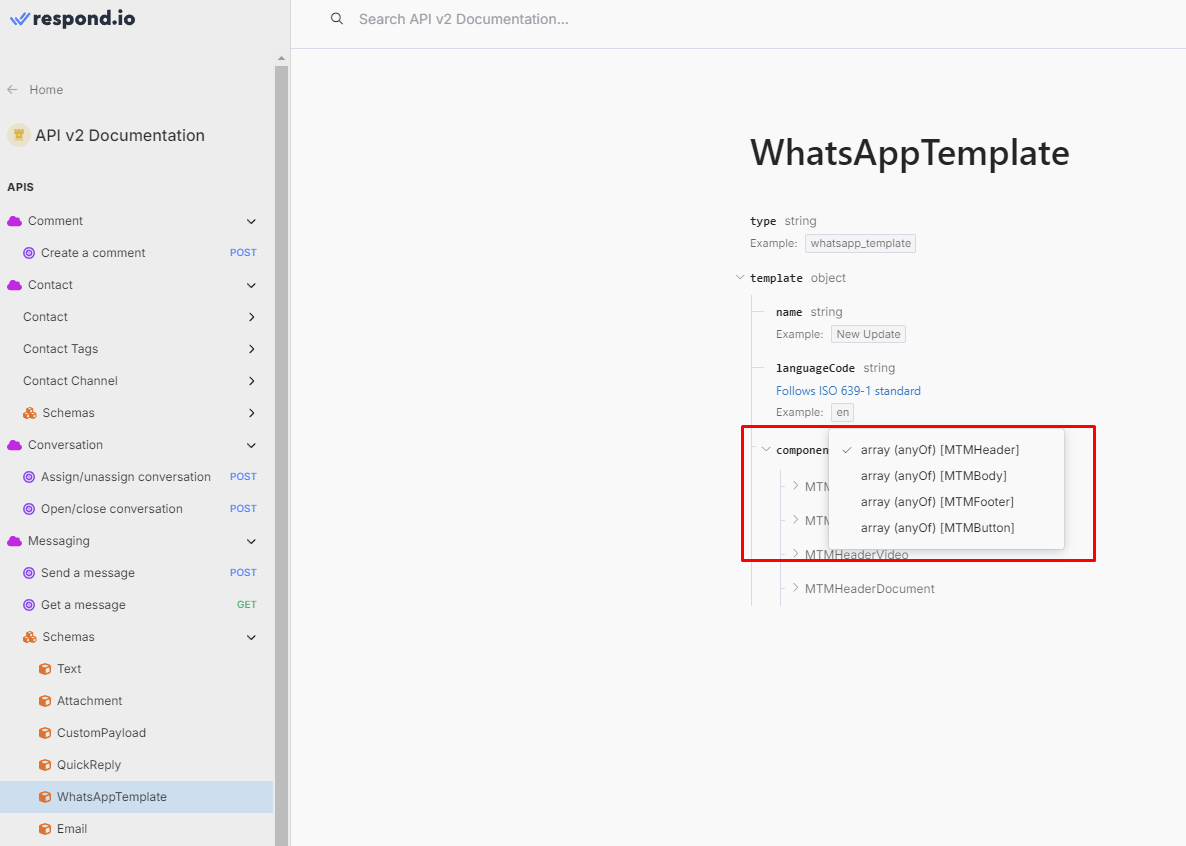Click the respond.io logo
Screen dimensions: 1186x846
[73, 19]
